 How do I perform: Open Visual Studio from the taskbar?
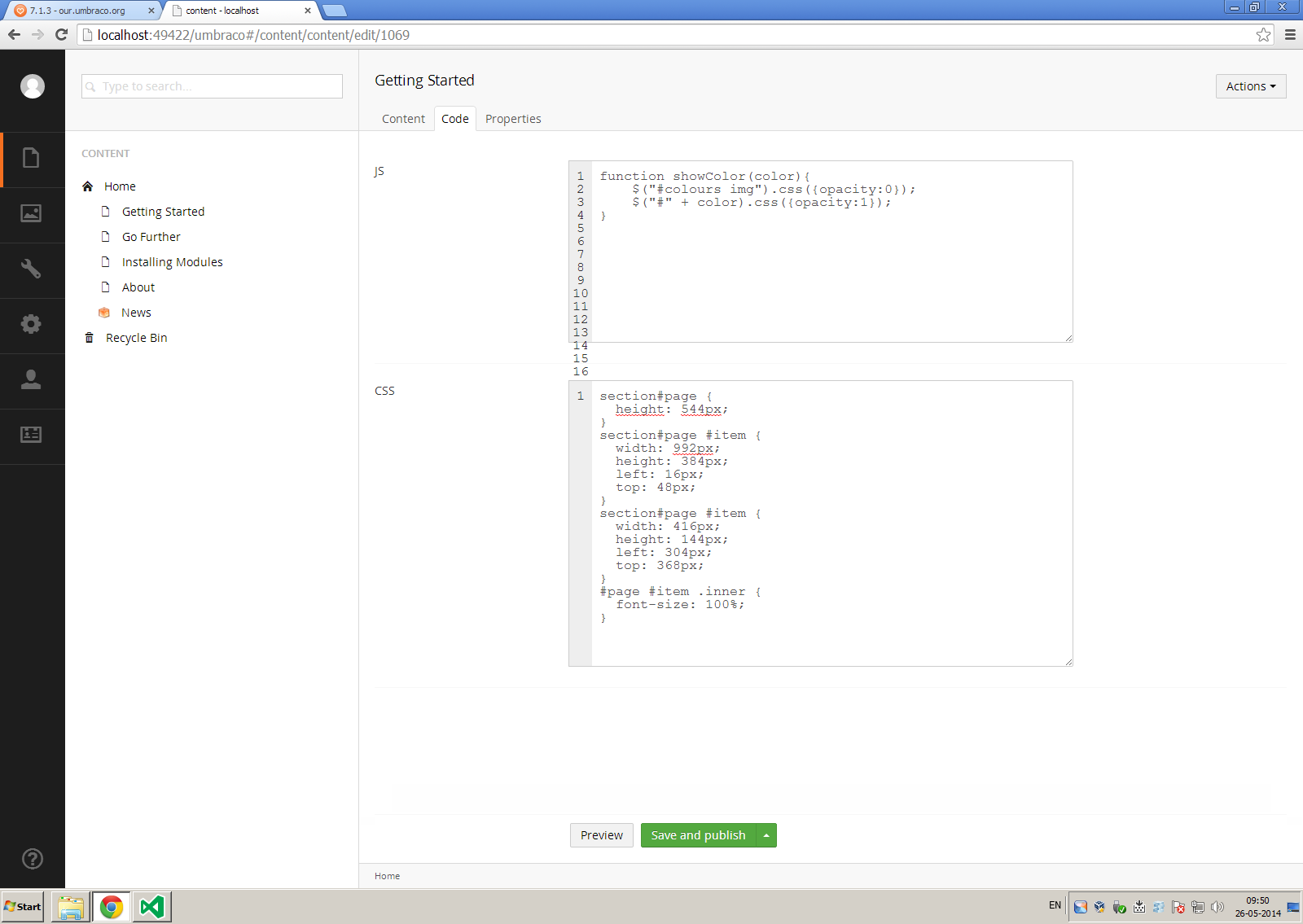tap(151, 907)
